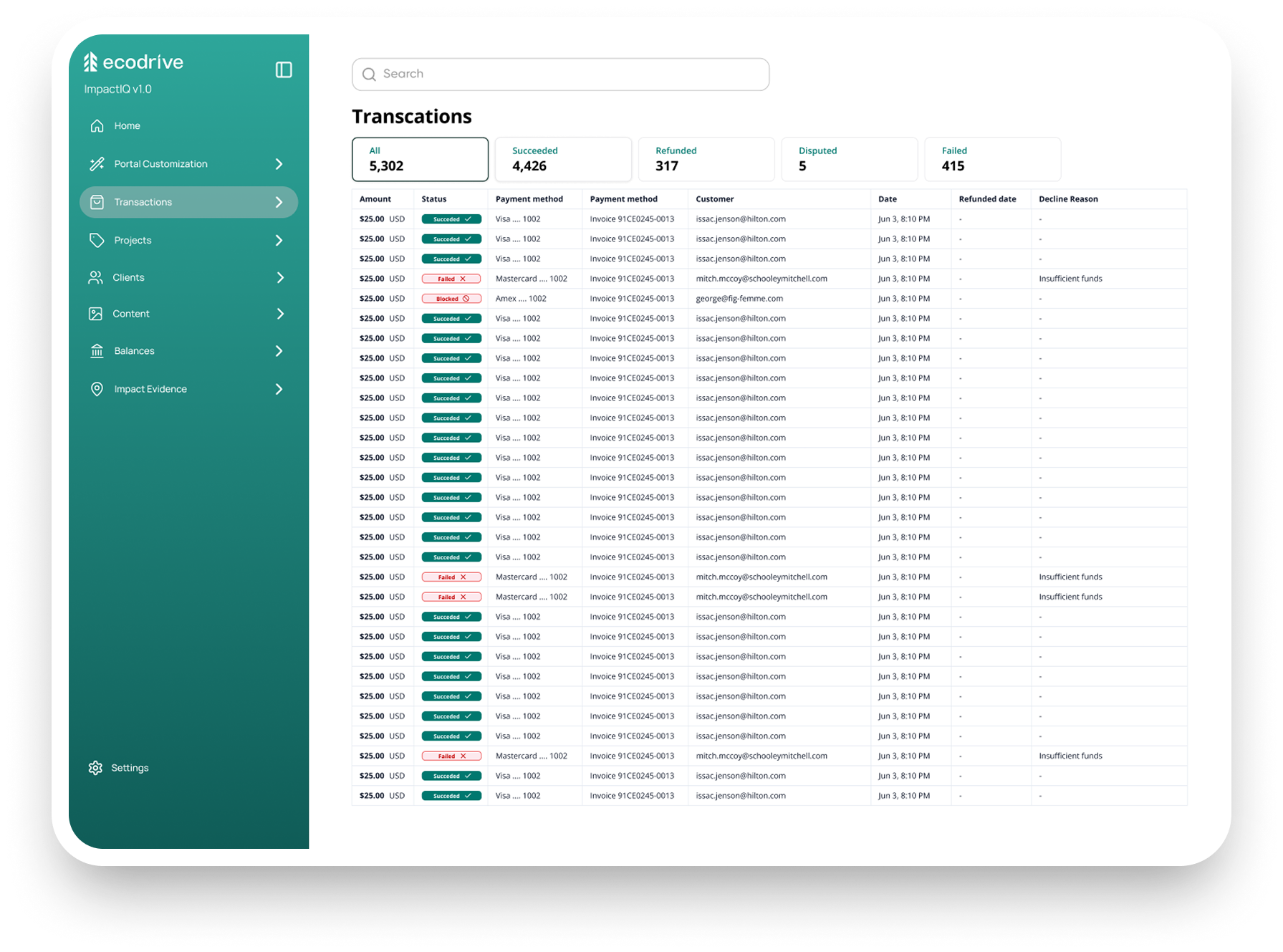Screen dimensions: 1283x952
Task: Expand the Balances chevron
Action: click(279, 351)
